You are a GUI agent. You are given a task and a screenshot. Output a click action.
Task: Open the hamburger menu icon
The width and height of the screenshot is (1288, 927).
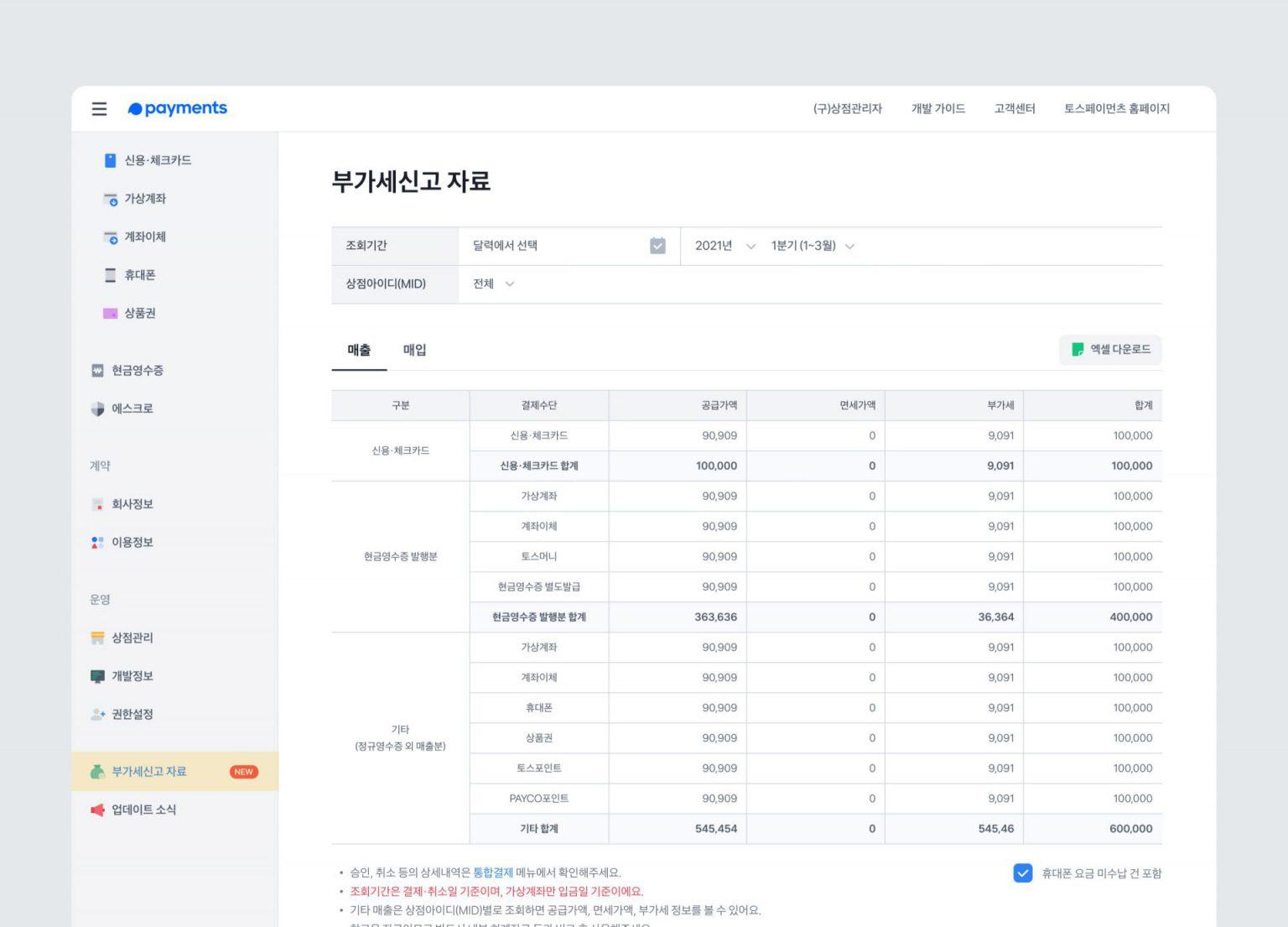tap(99, 109)
